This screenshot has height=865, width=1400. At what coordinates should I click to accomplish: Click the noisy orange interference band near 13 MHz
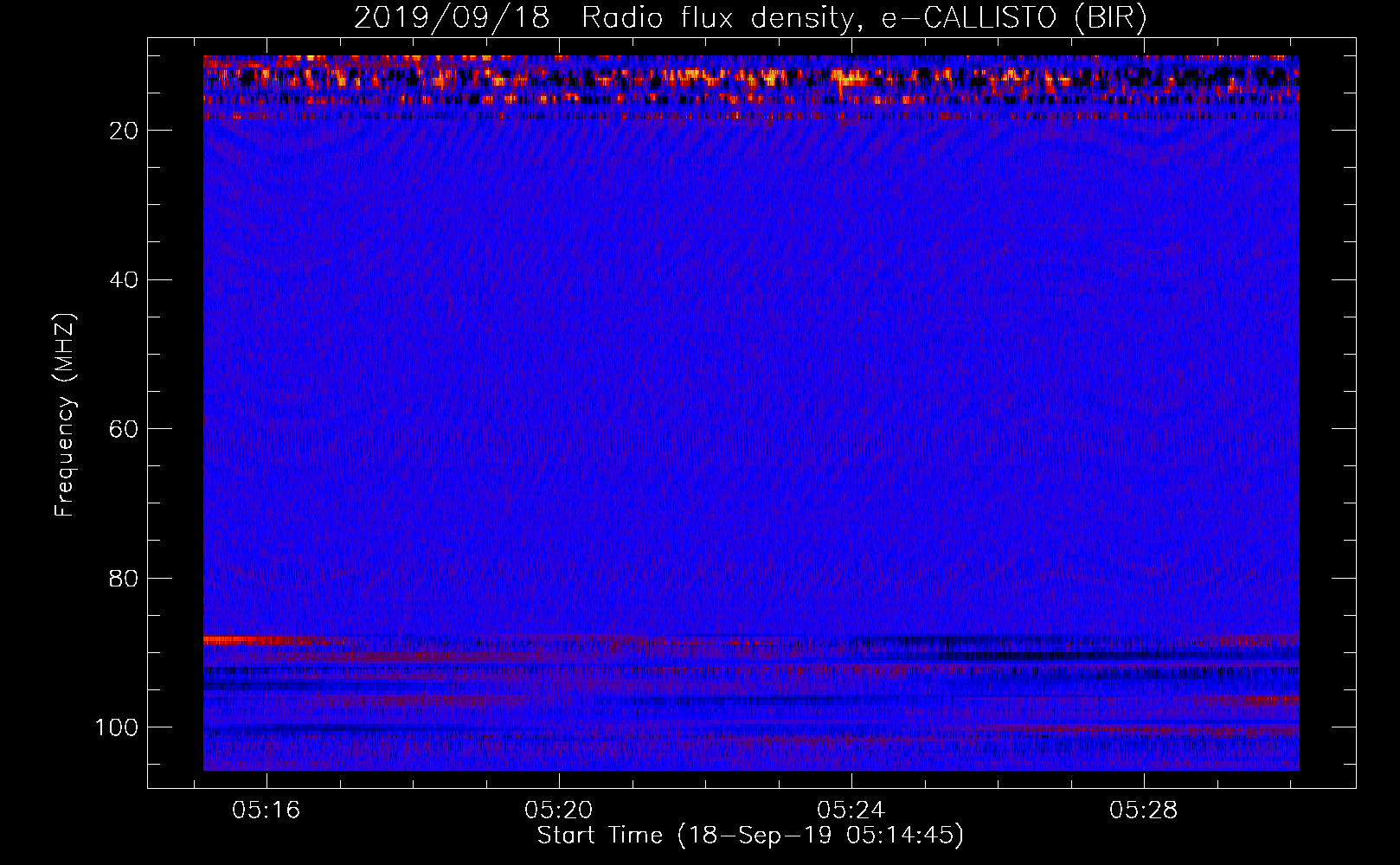(751, 79)
